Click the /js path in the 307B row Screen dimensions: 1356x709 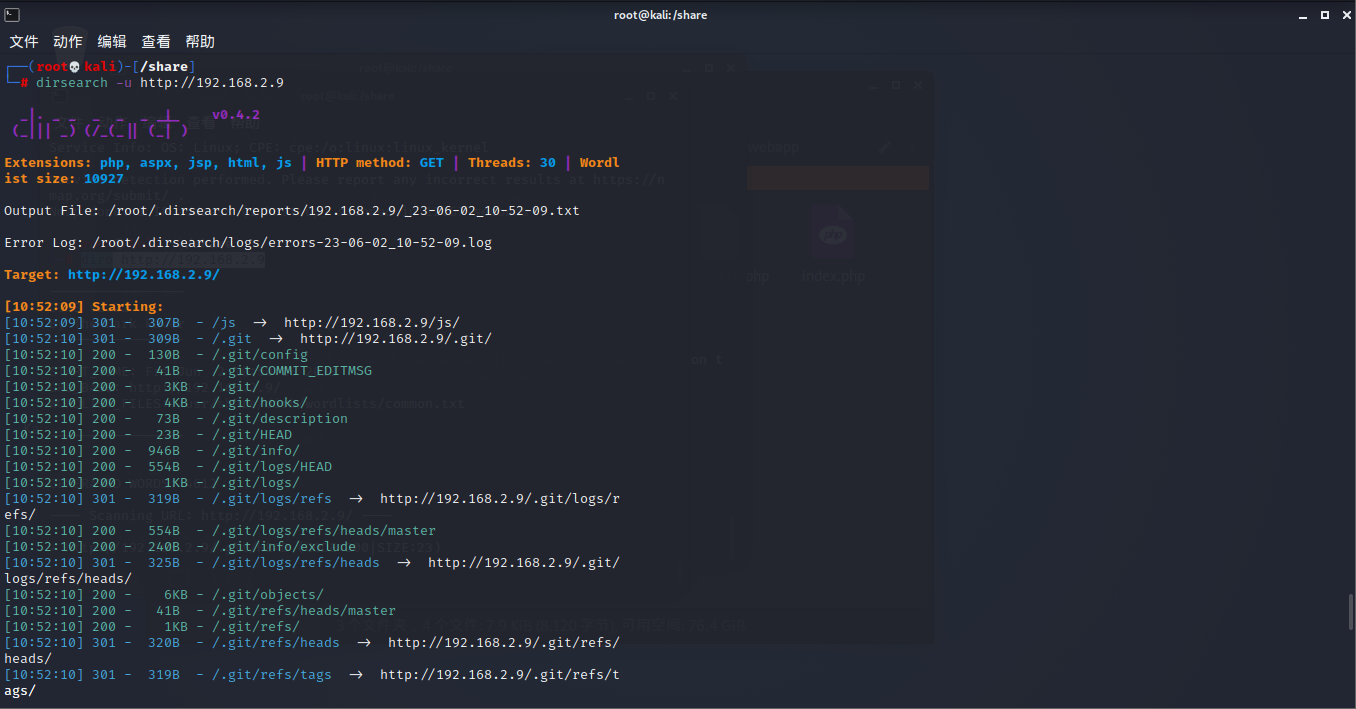[x=224, y=323]
